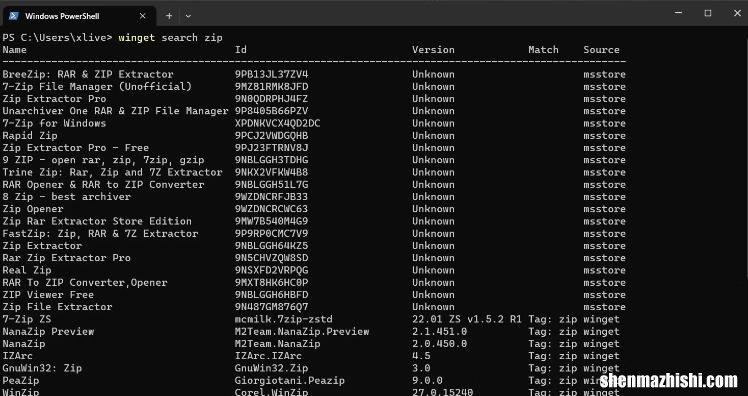Click version '2.0.450.0'

(439, 344)
